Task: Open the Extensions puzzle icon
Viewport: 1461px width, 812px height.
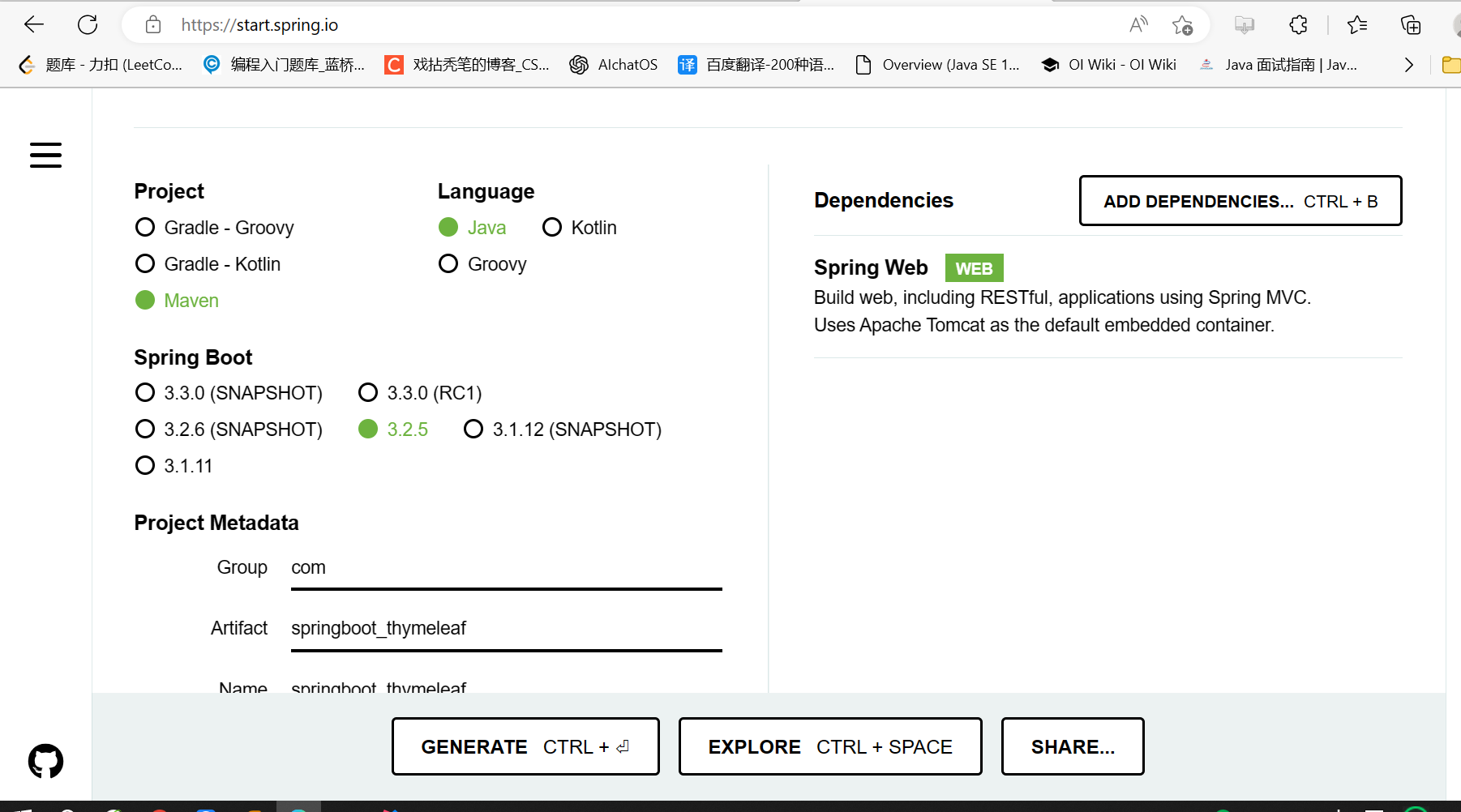Action: click(1297, 25)
